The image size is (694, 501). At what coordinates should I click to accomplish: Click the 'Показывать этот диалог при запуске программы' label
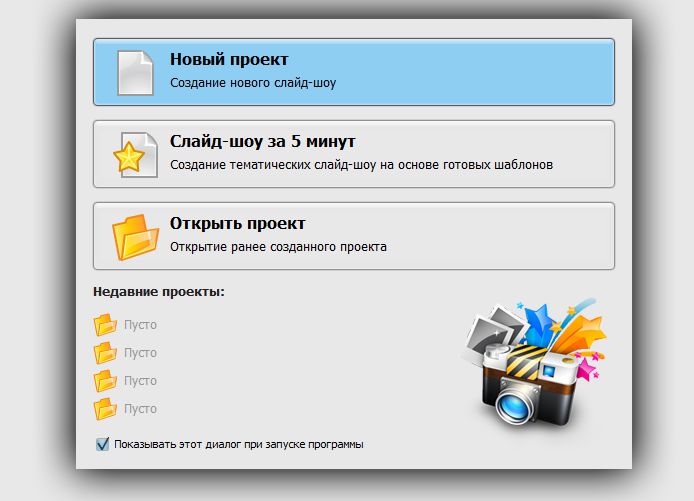(x=239, y=444)
